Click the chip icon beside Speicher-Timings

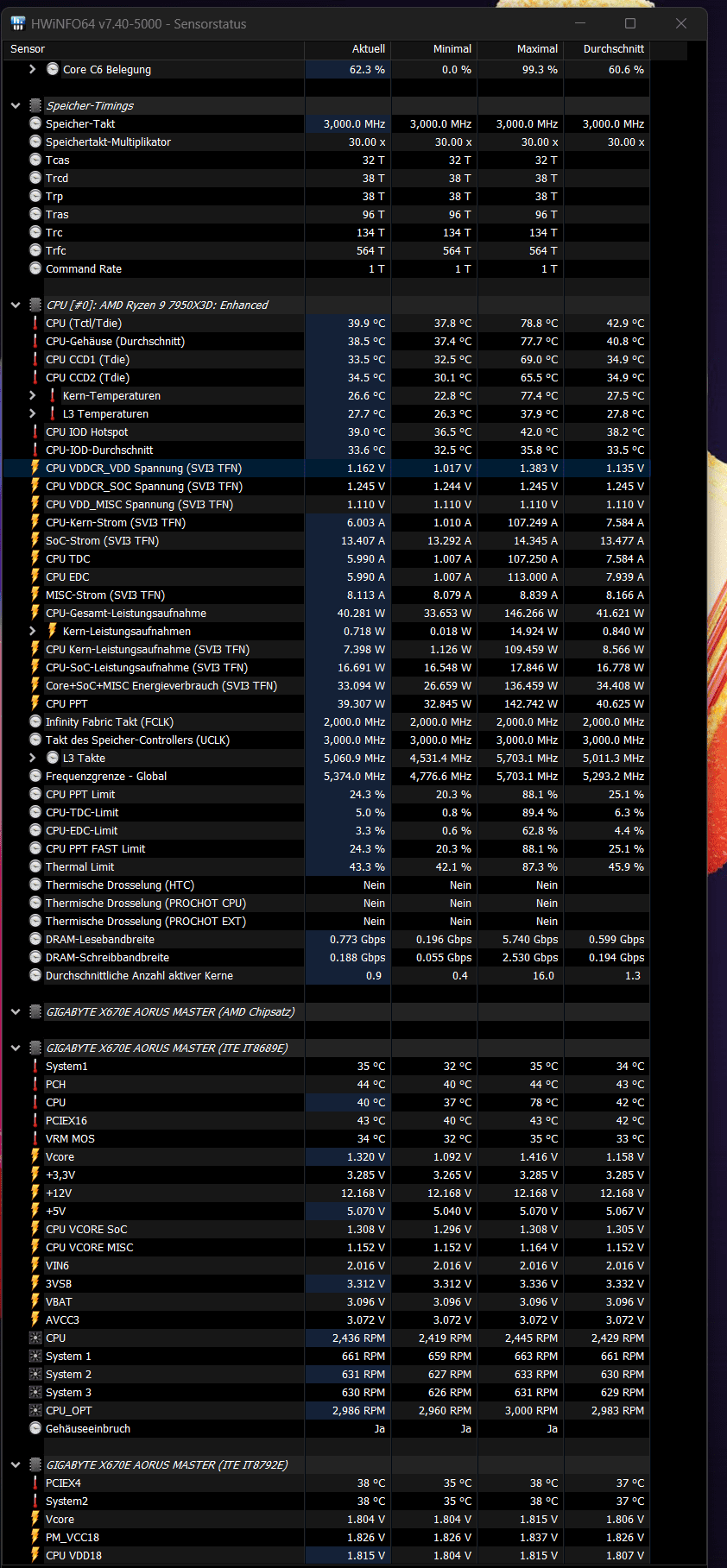(35, 105)
